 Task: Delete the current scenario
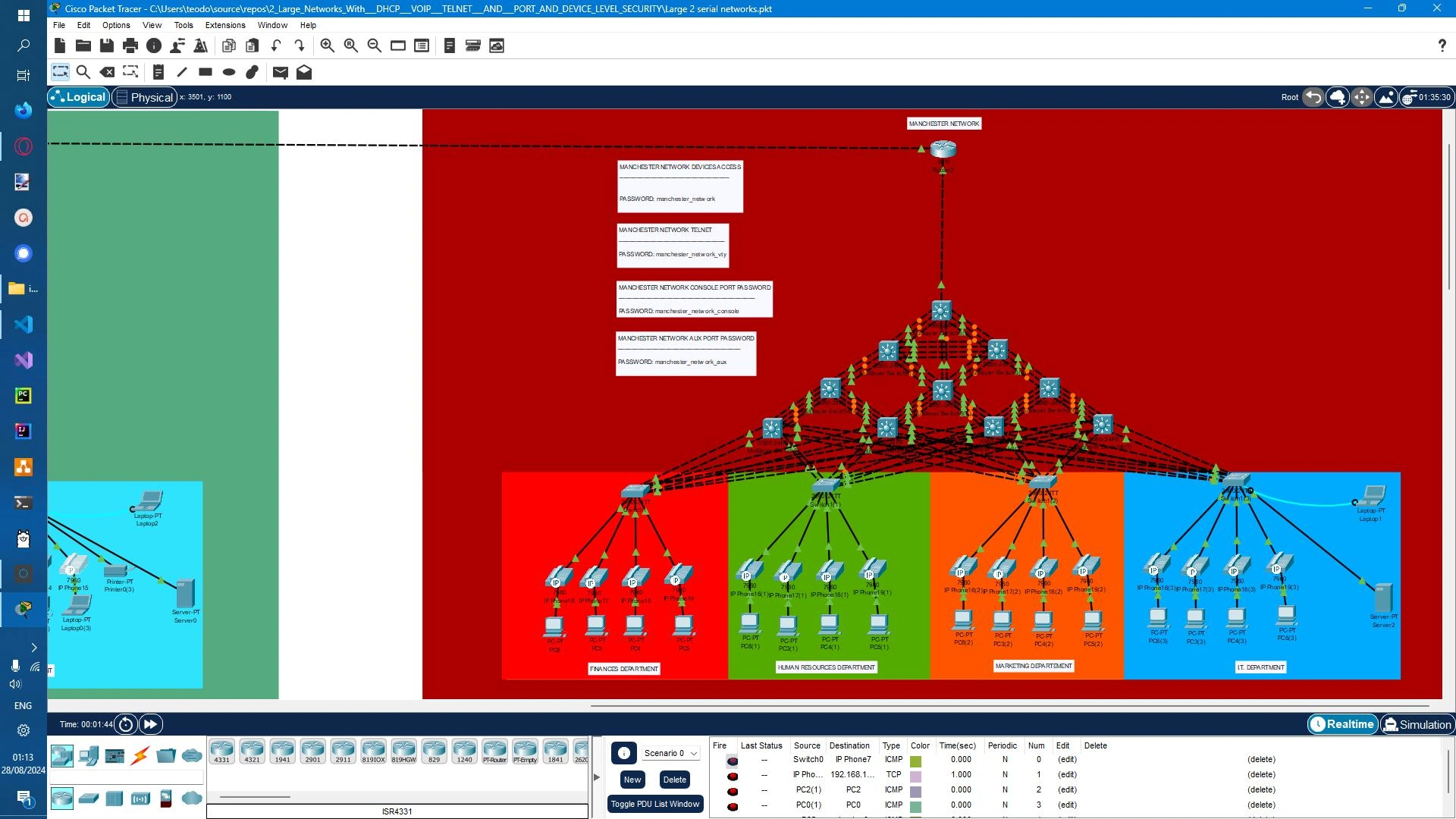point(674,780)
